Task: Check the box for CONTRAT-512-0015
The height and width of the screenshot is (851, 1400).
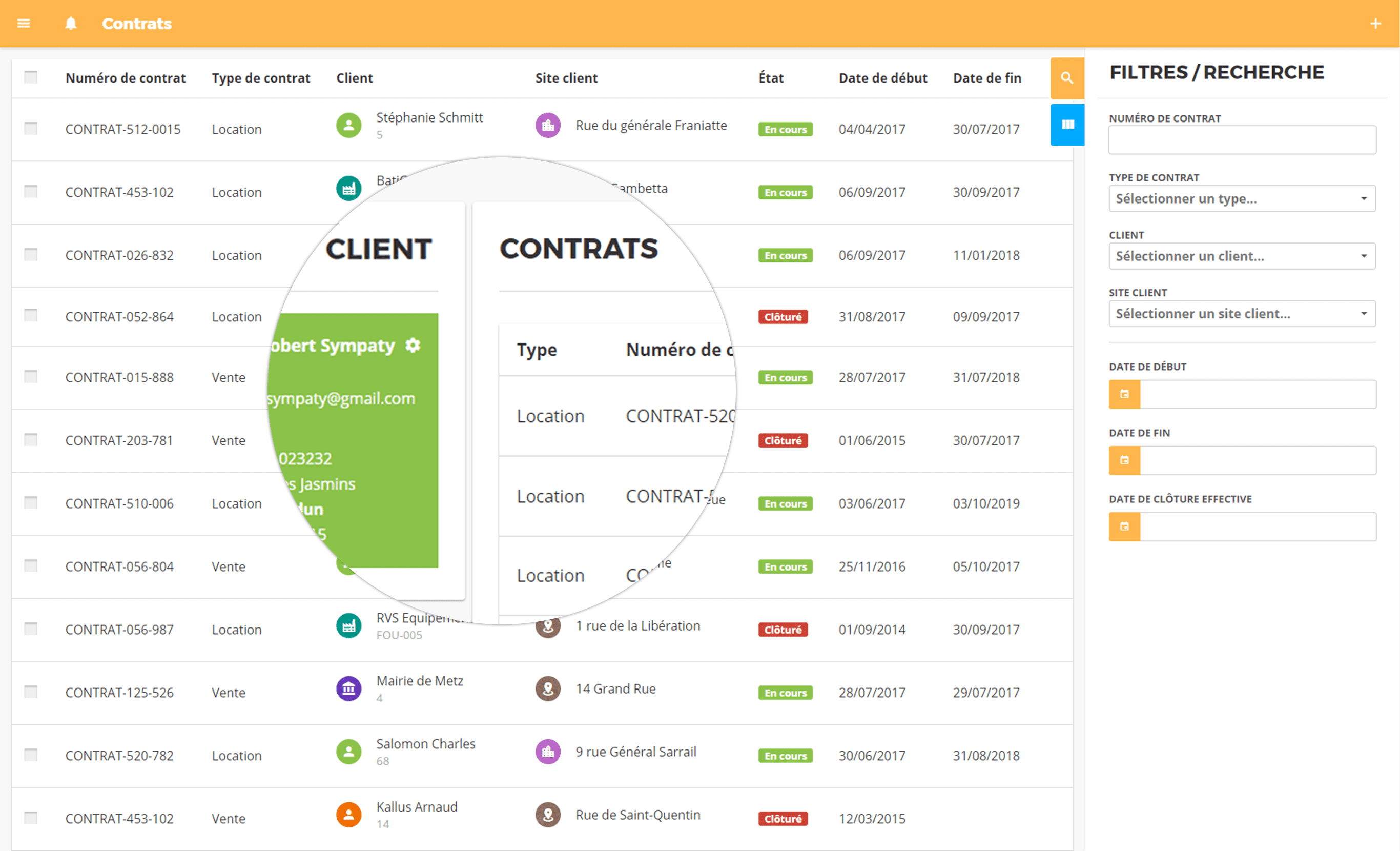Action: pyautogui.click(x=31, y=129)
